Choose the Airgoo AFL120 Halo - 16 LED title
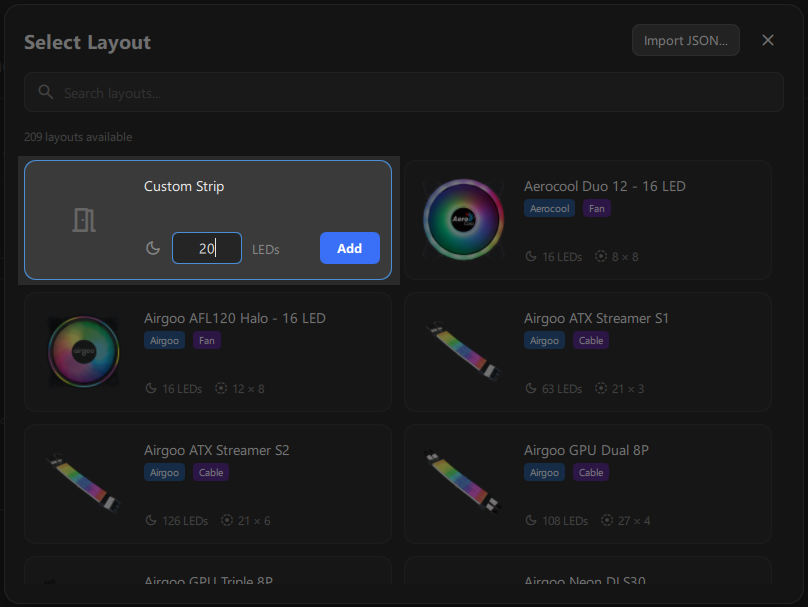Screen dimensions: 808x607 coord(235,318)
